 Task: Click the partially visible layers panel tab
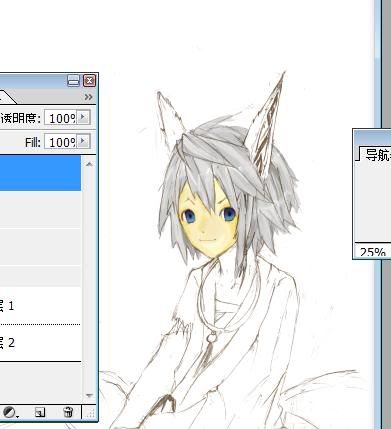pos(7,97)
